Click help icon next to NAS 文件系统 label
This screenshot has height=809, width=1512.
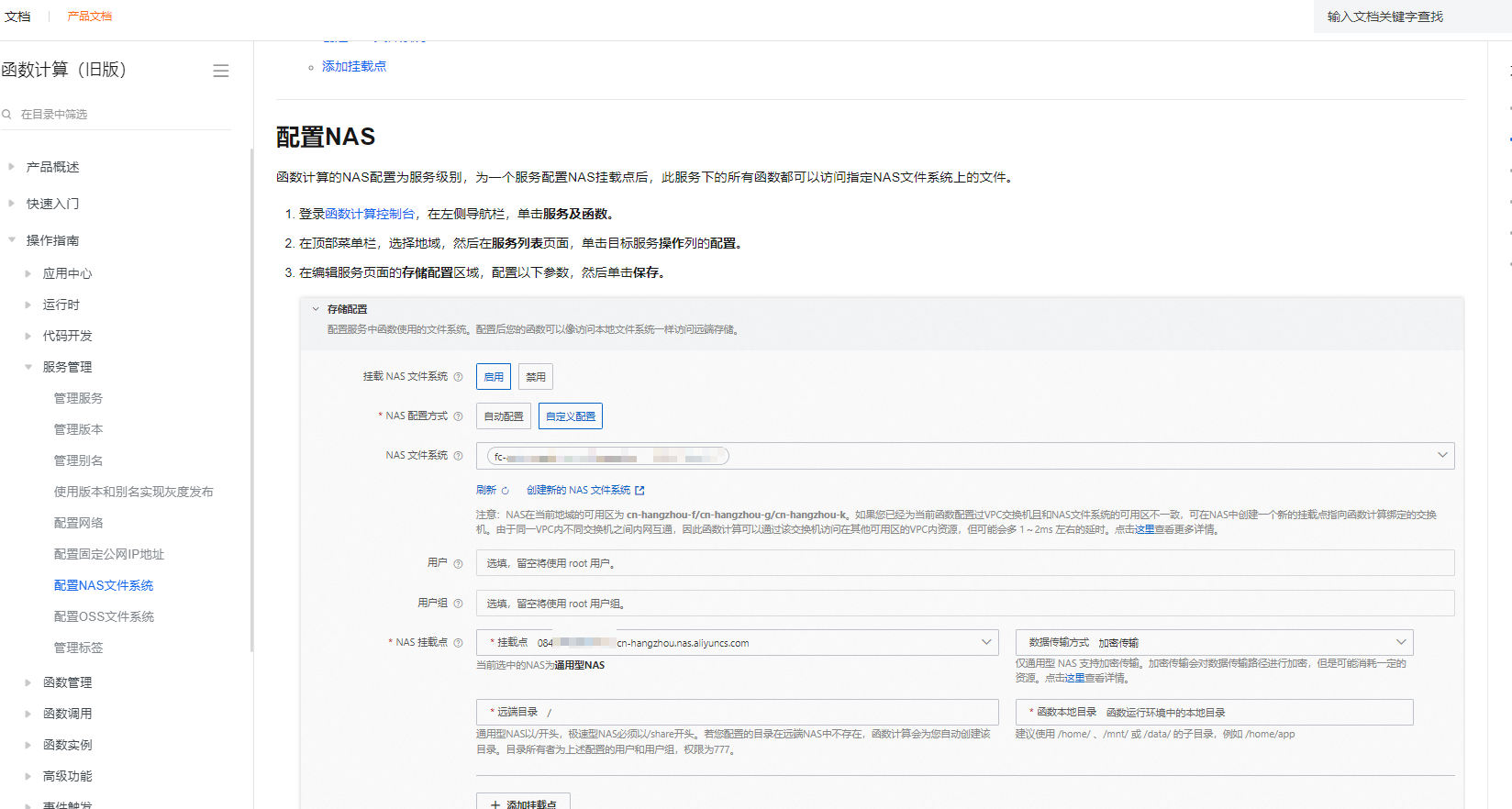(x=458, y=456)
